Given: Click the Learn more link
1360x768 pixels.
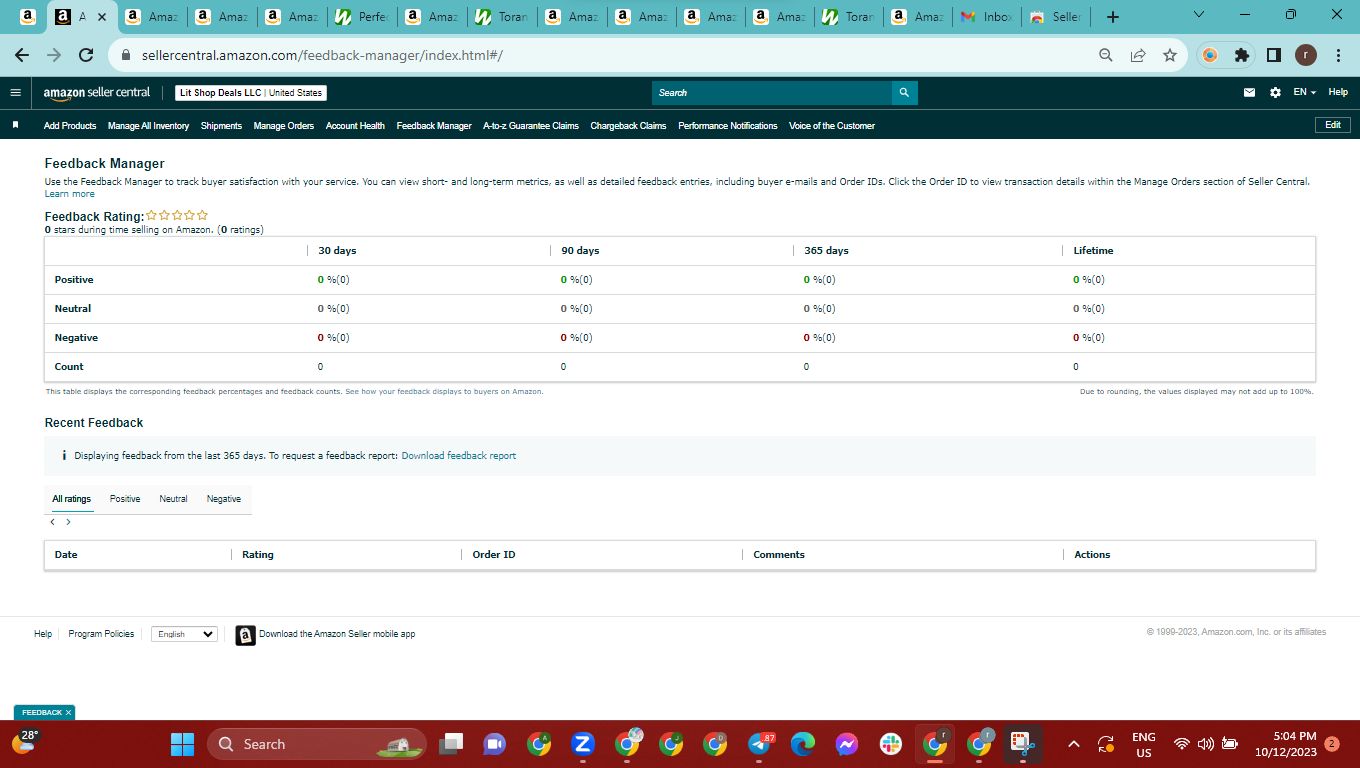Looking at the screenshot, I should (70, 194).
